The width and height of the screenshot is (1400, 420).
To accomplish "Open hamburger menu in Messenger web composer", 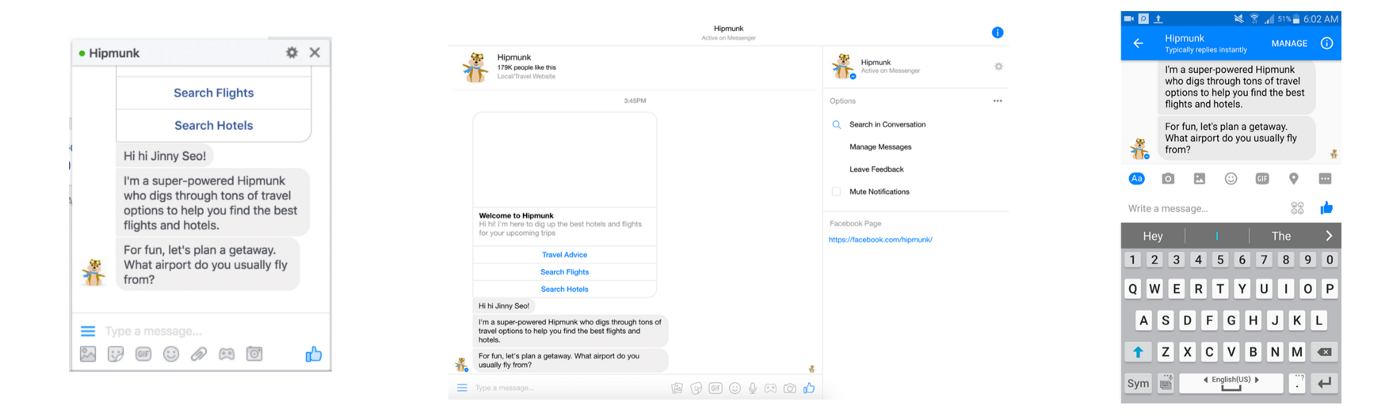I will (x=462, y=388).
